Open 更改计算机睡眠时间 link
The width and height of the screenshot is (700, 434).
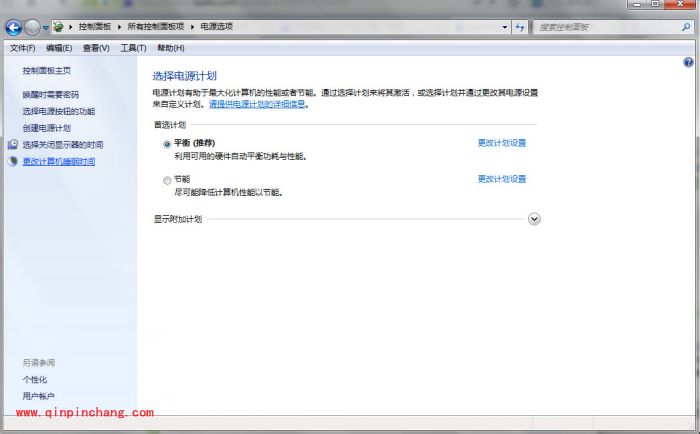click(58, 162)
